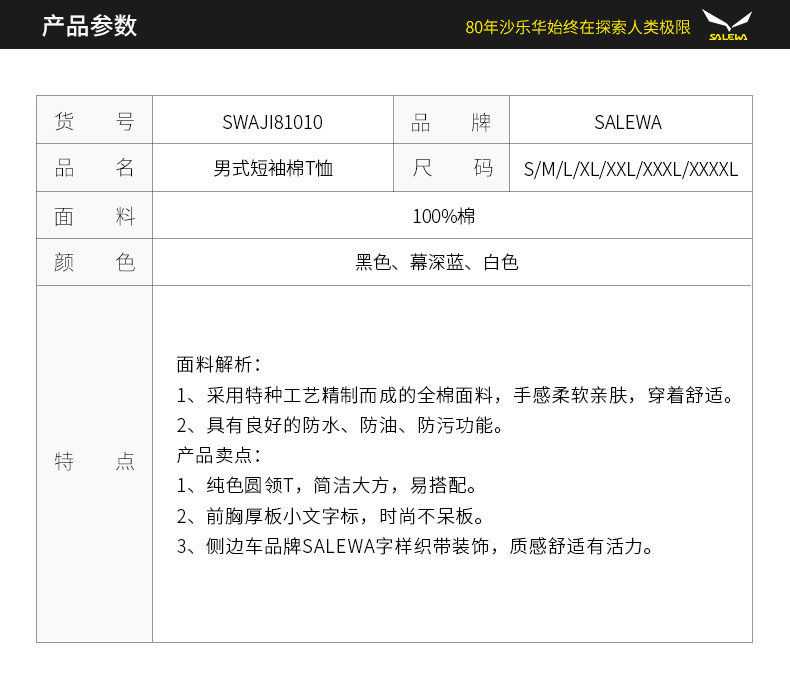790x693 pixels.
Task: Click the SALEWA eagle logo
Action: click(x=727, y=25)
